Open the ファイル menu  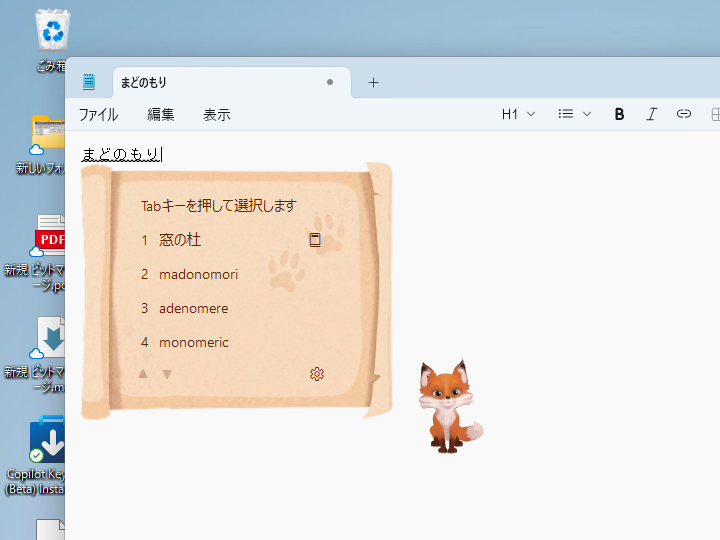click(98, 114)
